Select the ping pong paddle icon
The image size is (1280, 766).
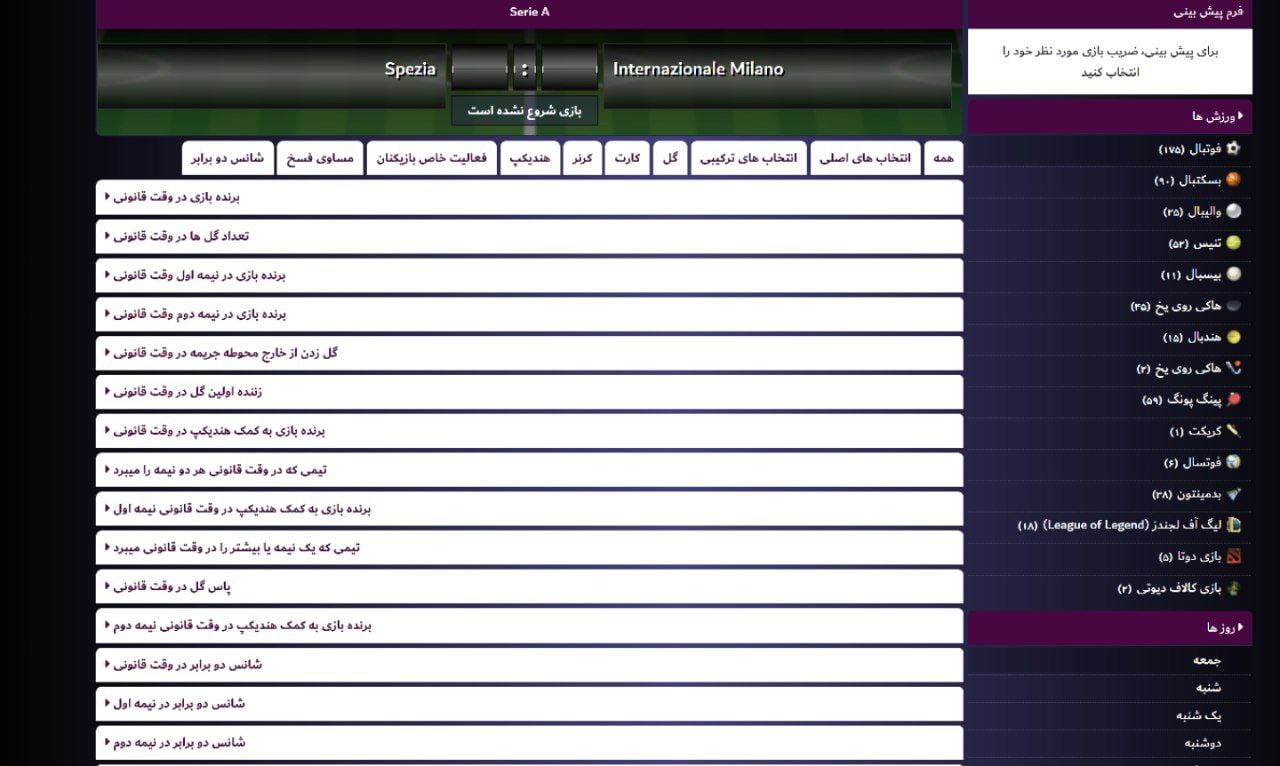1233,399
